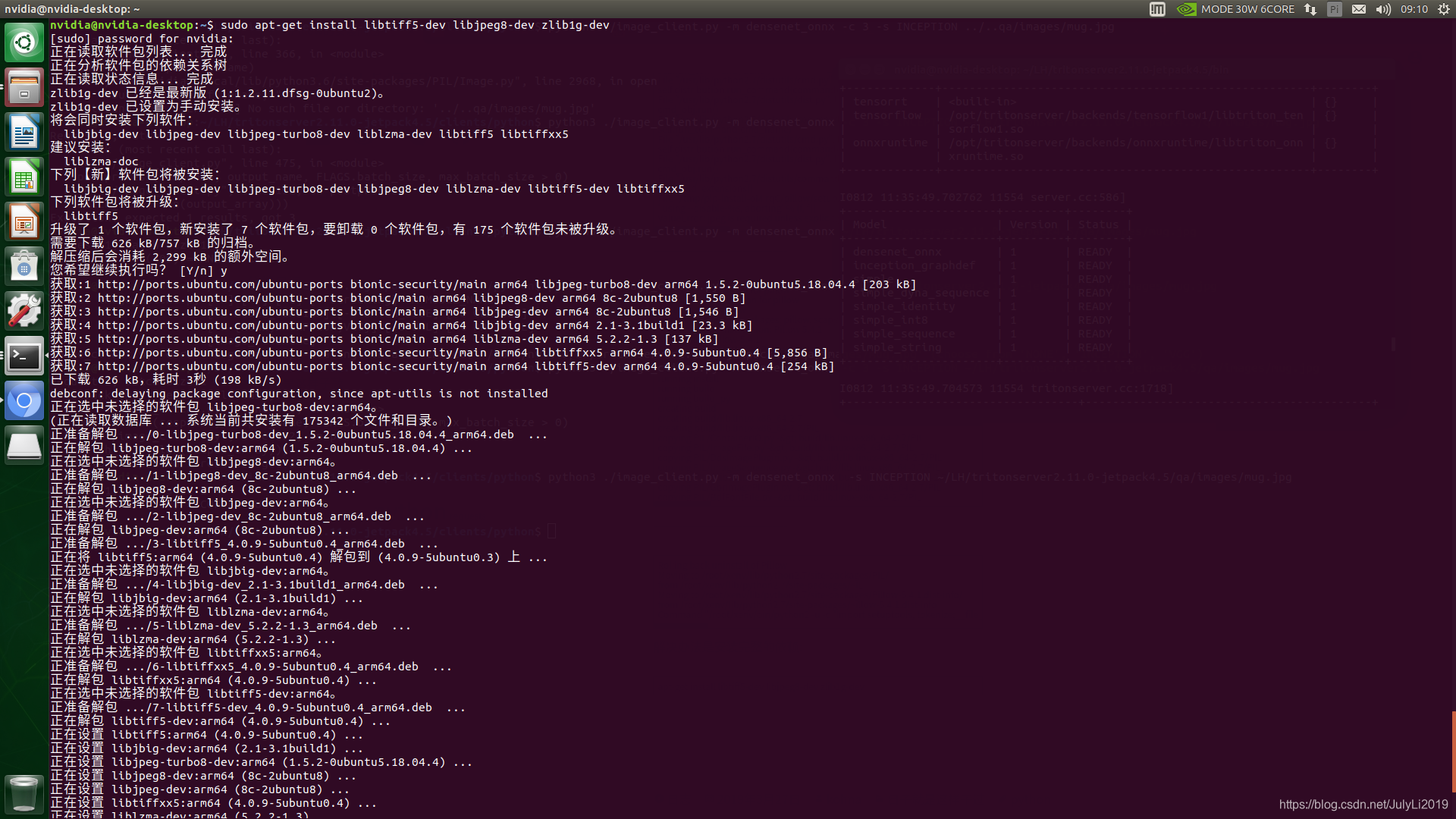Click the sudo apt-get install command line
The image size is (1456, 819).
click(x=330, y=25)
